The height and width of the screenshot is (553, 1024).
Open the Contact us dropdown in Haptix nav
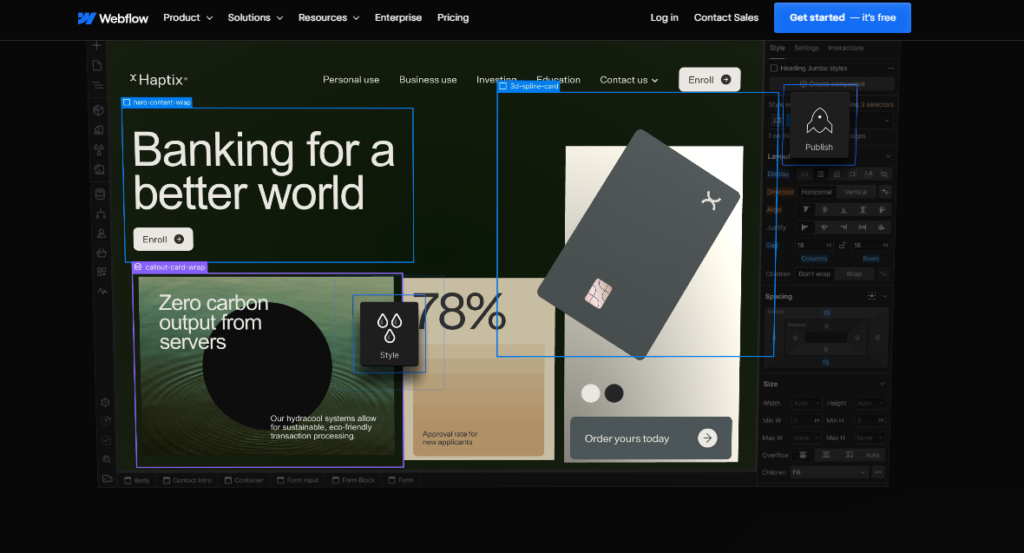629,80
